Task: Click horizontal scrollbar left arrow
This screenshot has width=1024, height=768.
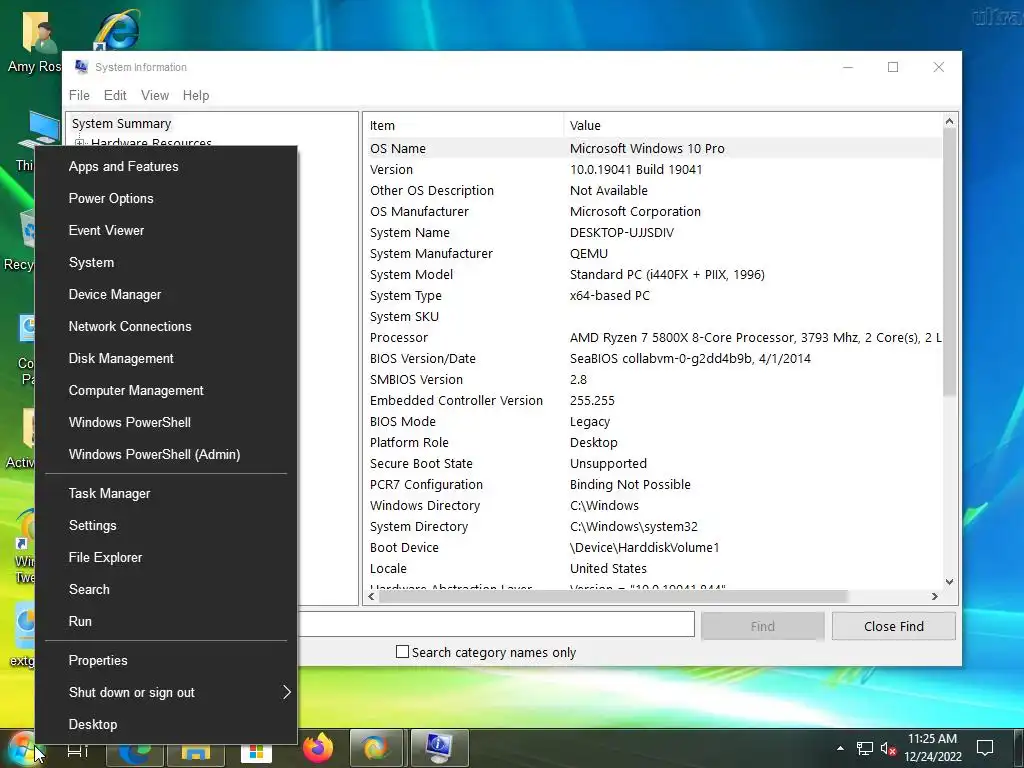Action: pos(372,596)
